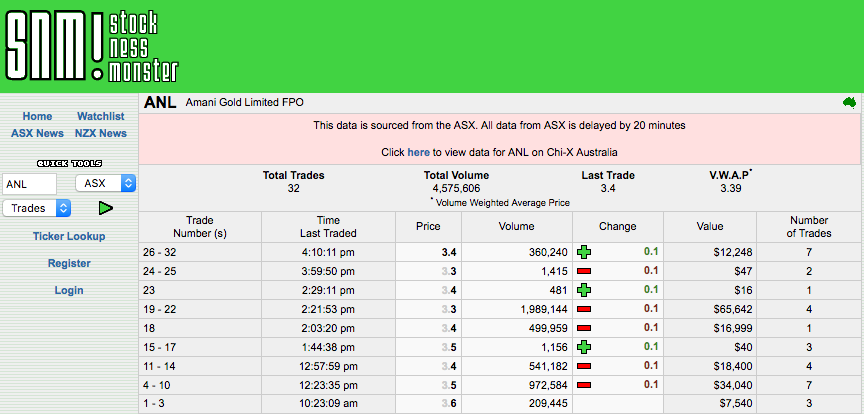Click the Stock Ness Monster logo
Image resolution: width=864 pixels, height=414 pixels.
pos(92,46)
